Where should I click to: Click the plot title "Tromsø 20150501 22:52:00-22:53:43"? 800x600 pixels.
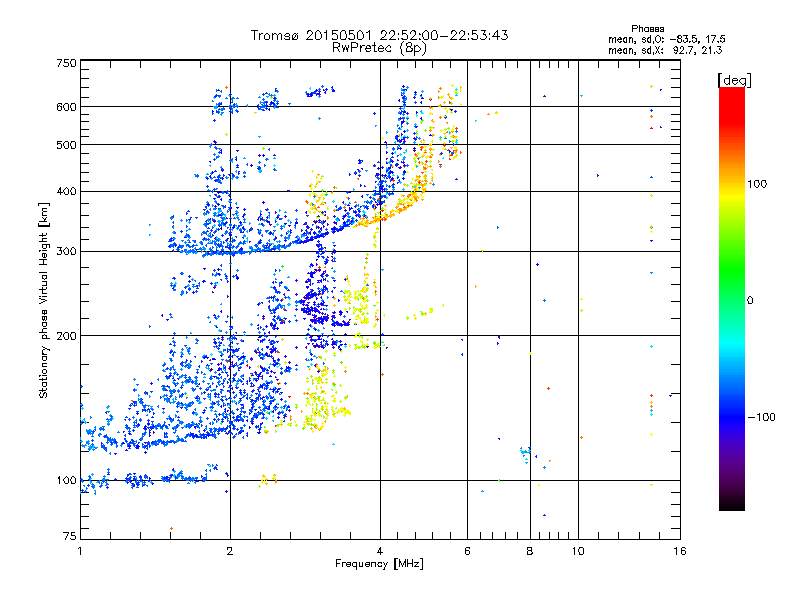[x=379, y=35]
